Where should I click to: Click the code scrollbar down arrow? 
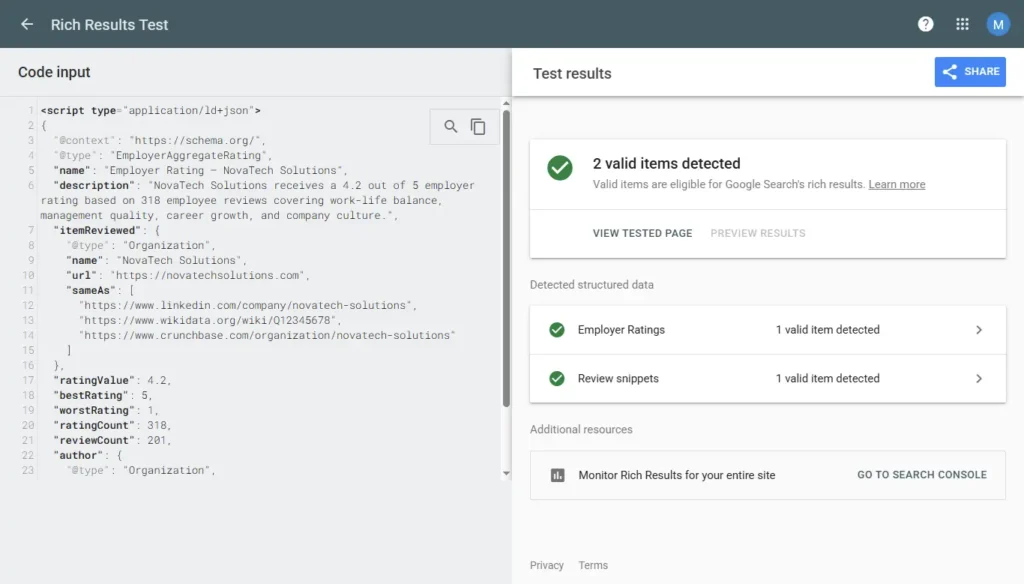(505, 474)
